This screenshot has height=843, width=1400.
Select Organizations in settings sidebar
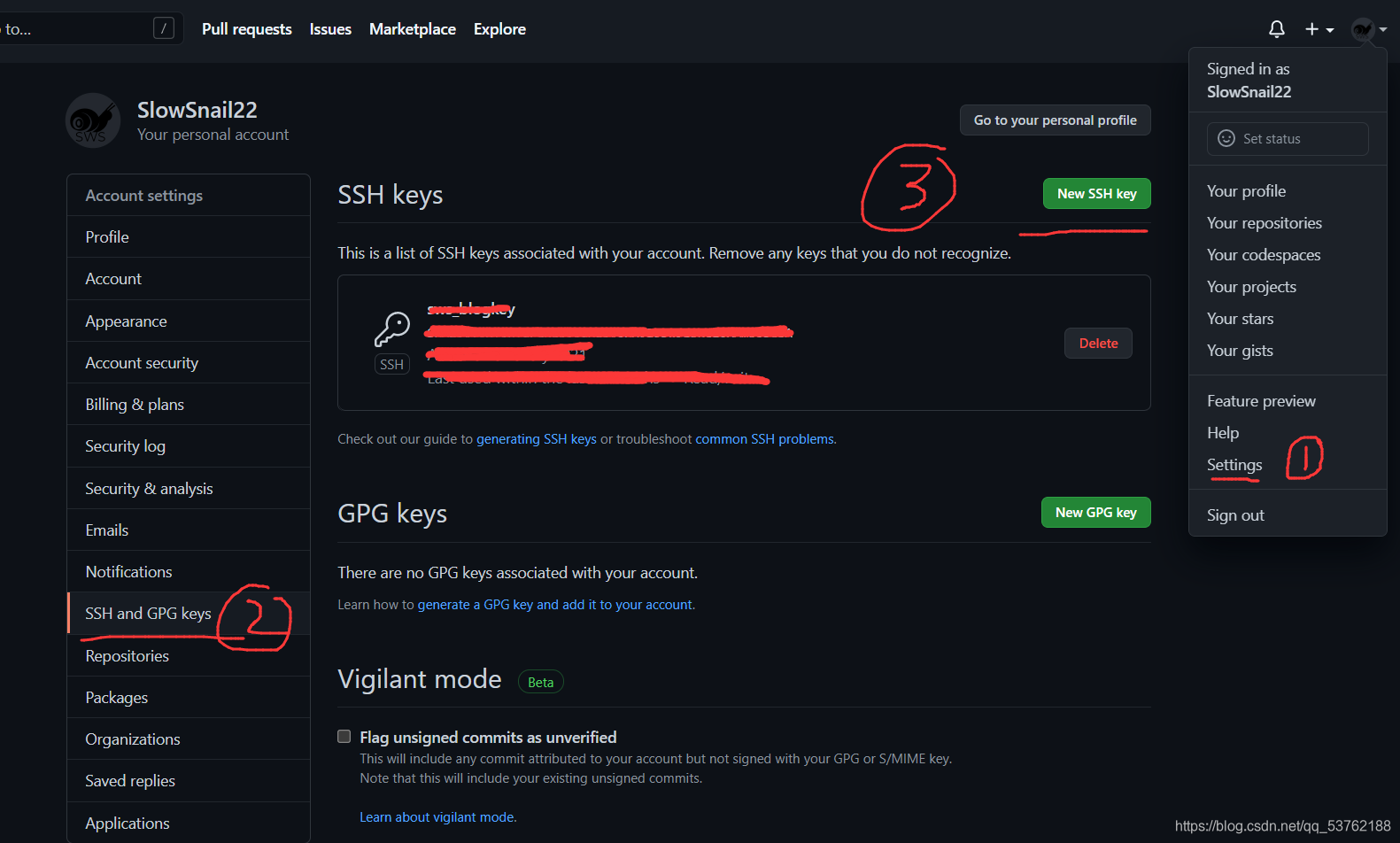189,739
